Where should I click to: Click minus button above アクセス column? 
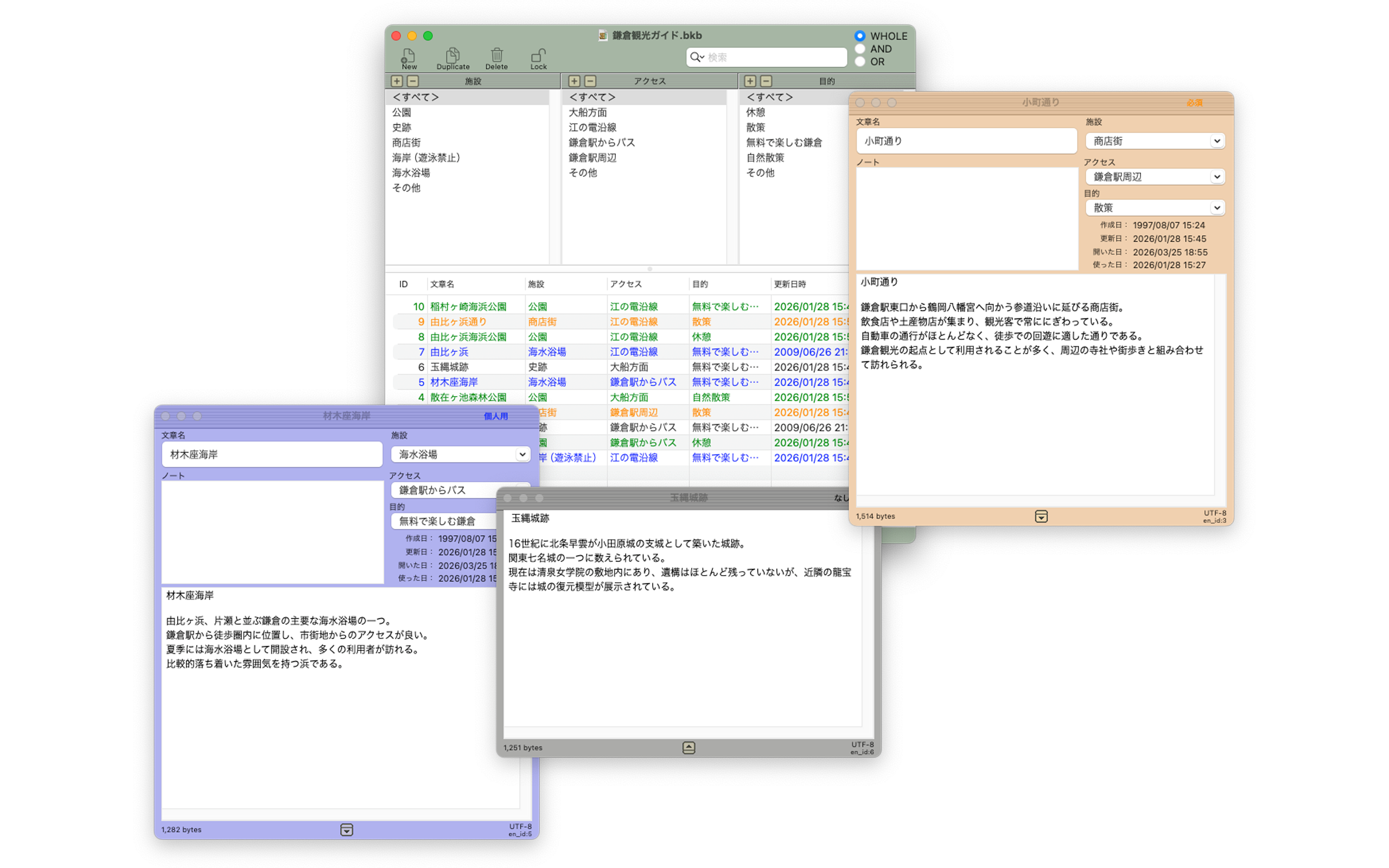[590, 81]
